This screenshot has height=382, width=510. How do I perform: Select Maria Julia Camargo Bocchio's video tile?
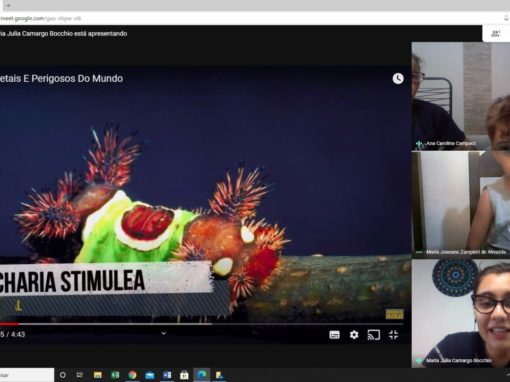click(x=461, y=314)
